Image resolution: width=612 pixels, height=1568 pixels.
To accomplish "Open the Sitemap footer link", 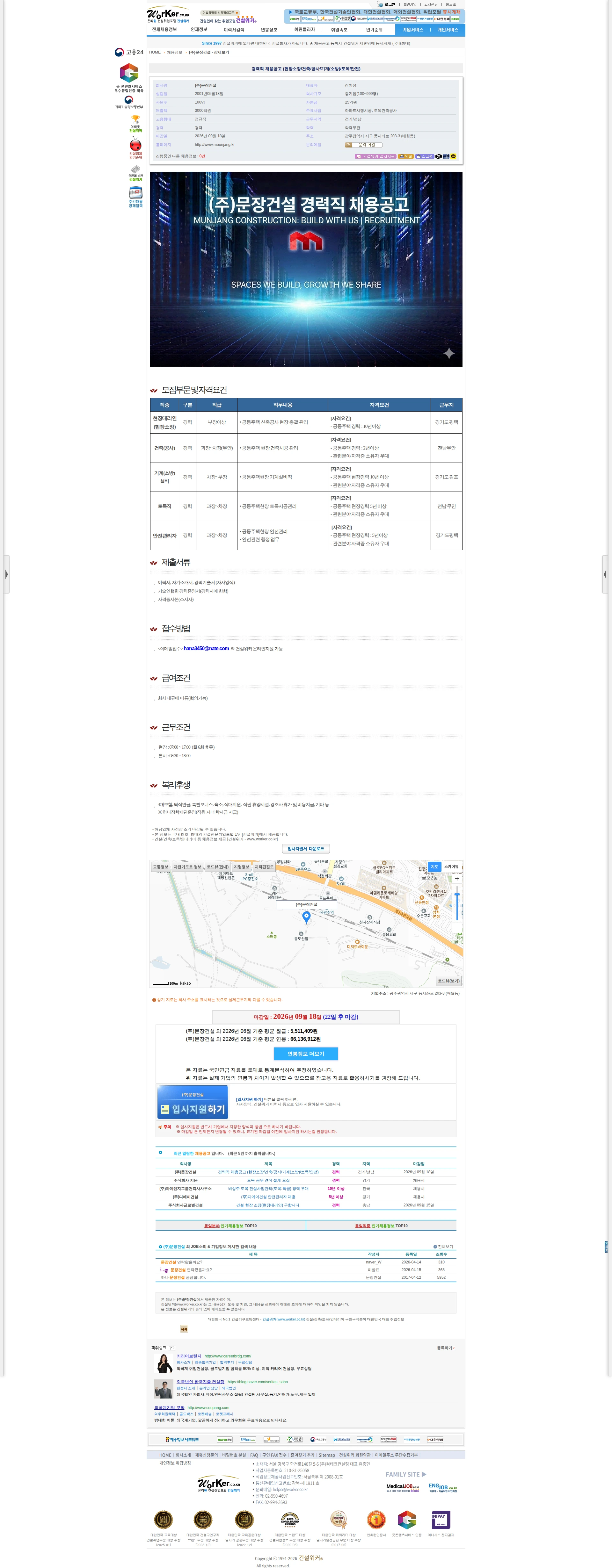I will [x=327, y=1455].
